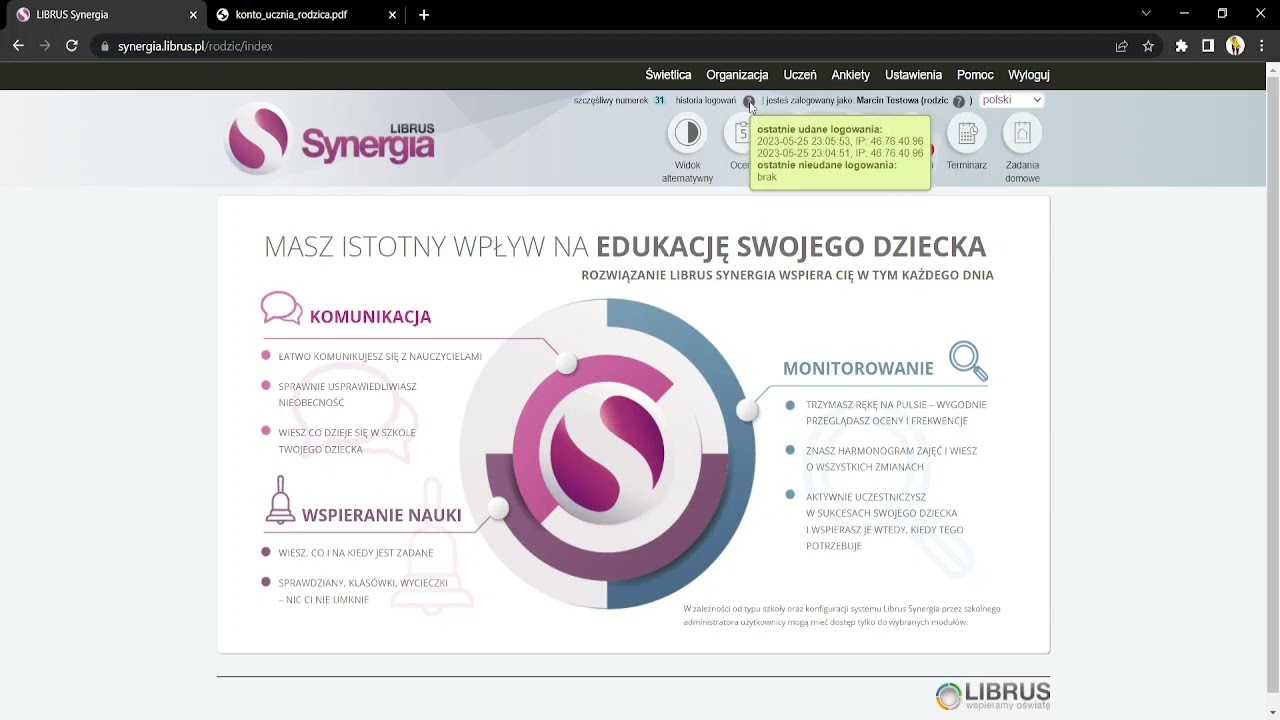This screenshot has width=1280, height=720.
Task: Click the Marcin Testowa user name
Action: (887, 101)
